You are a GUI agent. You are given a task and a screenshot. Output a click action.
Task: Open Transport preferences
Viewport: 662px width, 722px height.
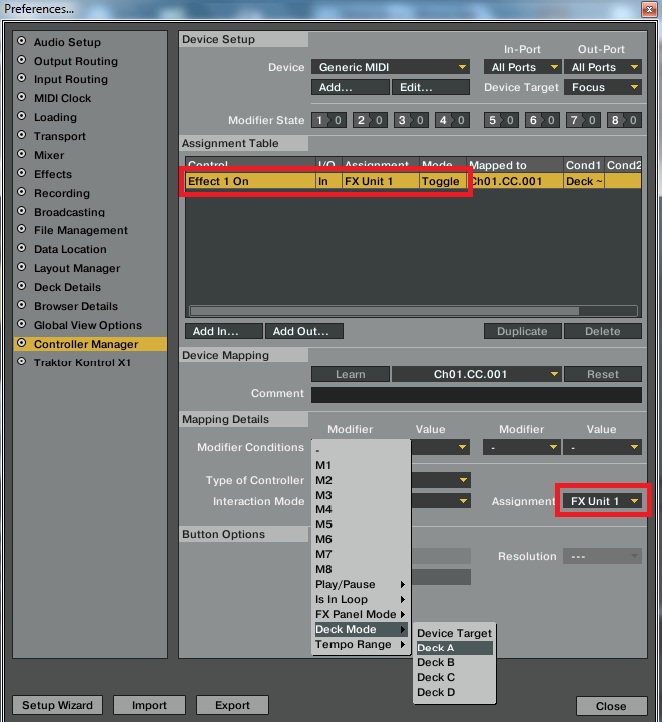coord(59,136)
